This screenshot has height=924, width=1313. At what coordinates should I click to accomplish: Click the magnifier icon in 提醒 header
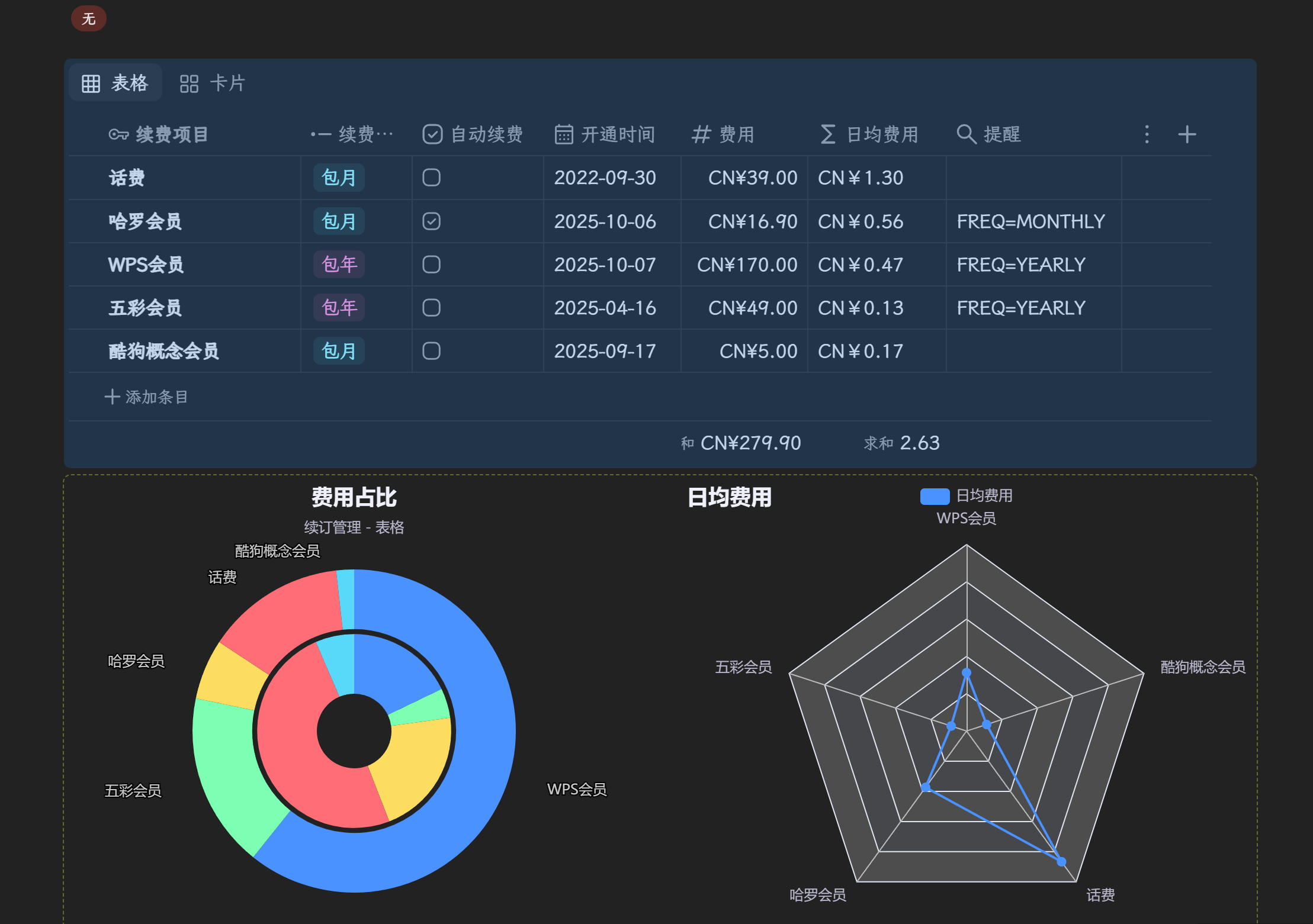click(966, 134)
